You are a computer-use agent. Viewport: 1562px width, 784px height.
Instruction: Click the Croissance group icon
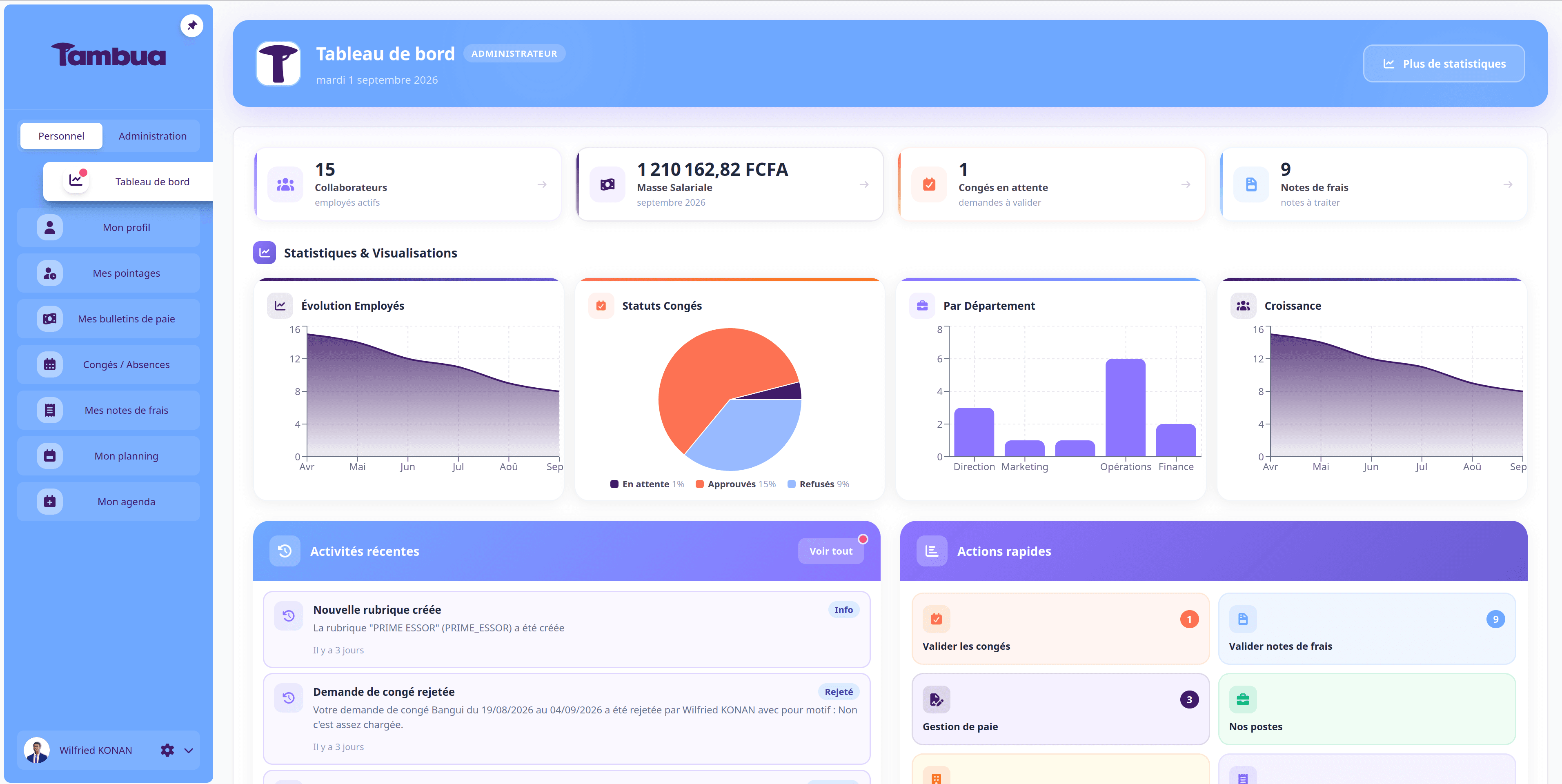(1243, 306)
